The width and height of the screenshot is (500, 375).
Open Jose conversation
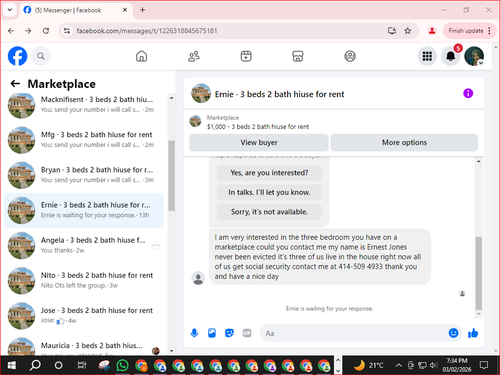pyautogui.click(x=84, y=316)
